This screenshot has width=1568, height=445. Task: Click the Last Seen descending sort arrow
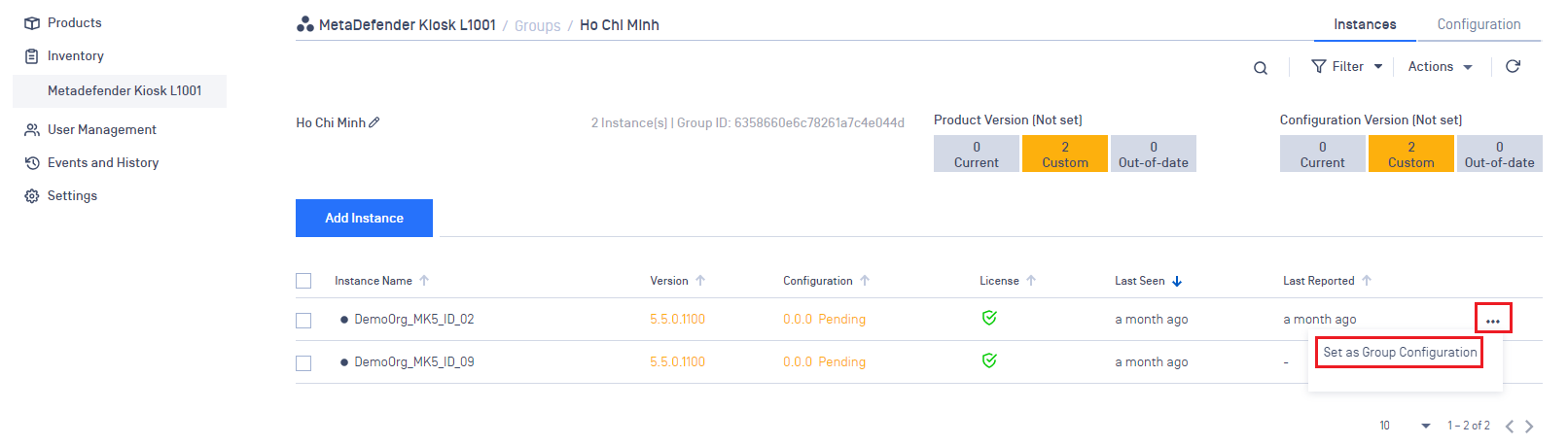pos(1177,281)
